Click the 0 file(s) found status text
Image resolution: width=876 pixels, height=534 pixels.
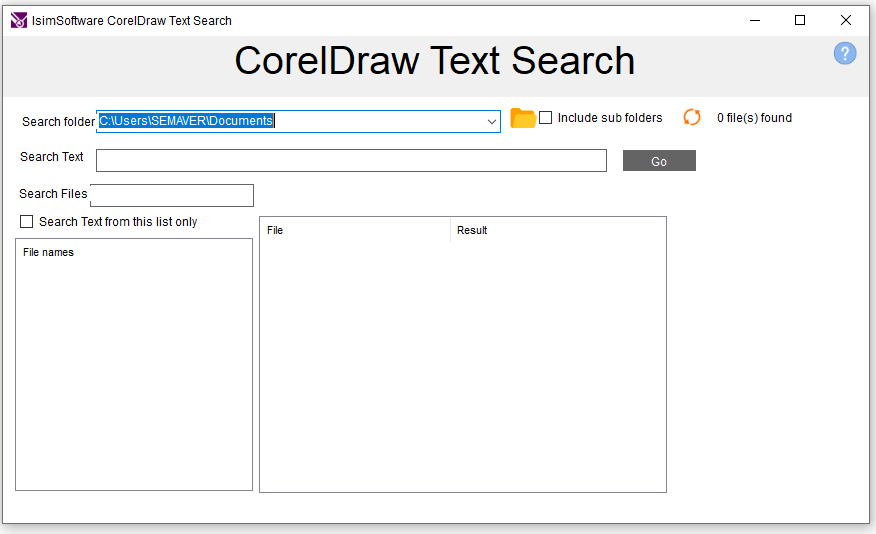(x=754, y=118)
